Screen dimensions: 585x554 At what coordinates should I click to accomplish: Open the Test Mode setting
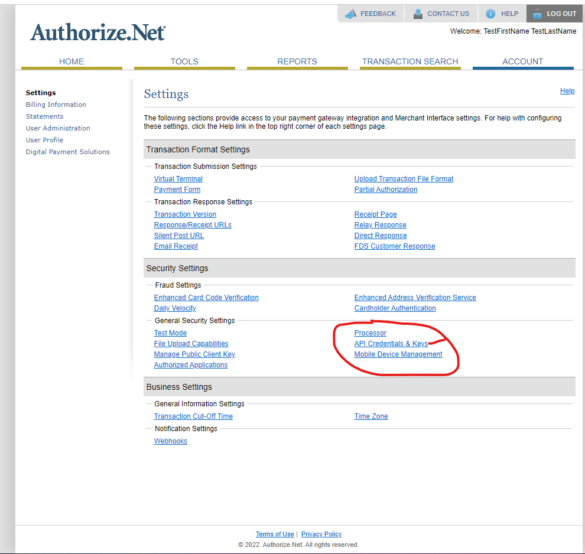[170, 333]
